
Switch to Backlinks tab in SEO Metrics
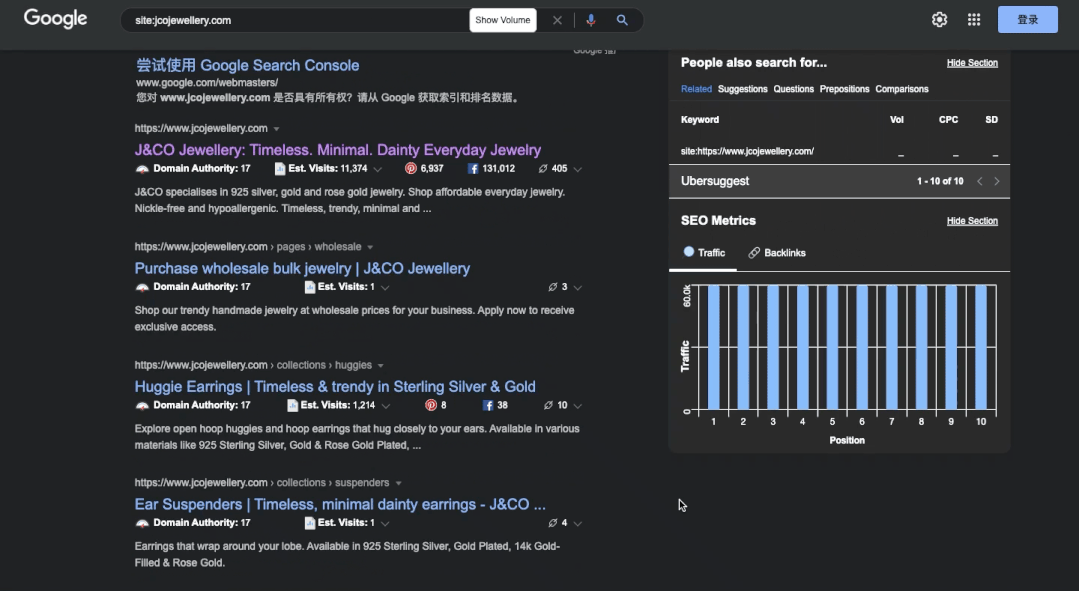[x=777, y=253]
